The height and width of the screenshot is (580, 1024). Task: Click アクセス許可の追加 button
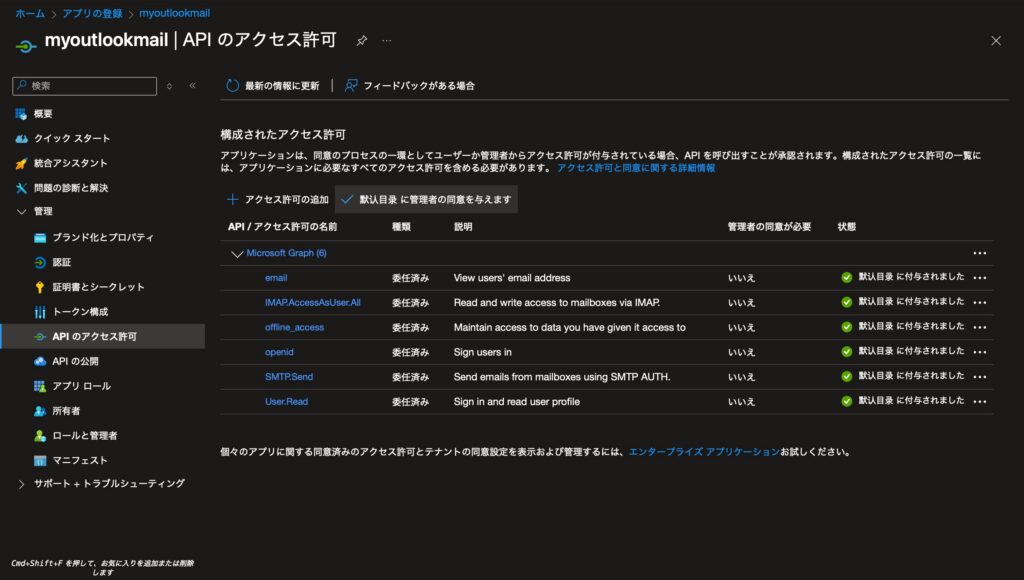(x=278, y=199)
